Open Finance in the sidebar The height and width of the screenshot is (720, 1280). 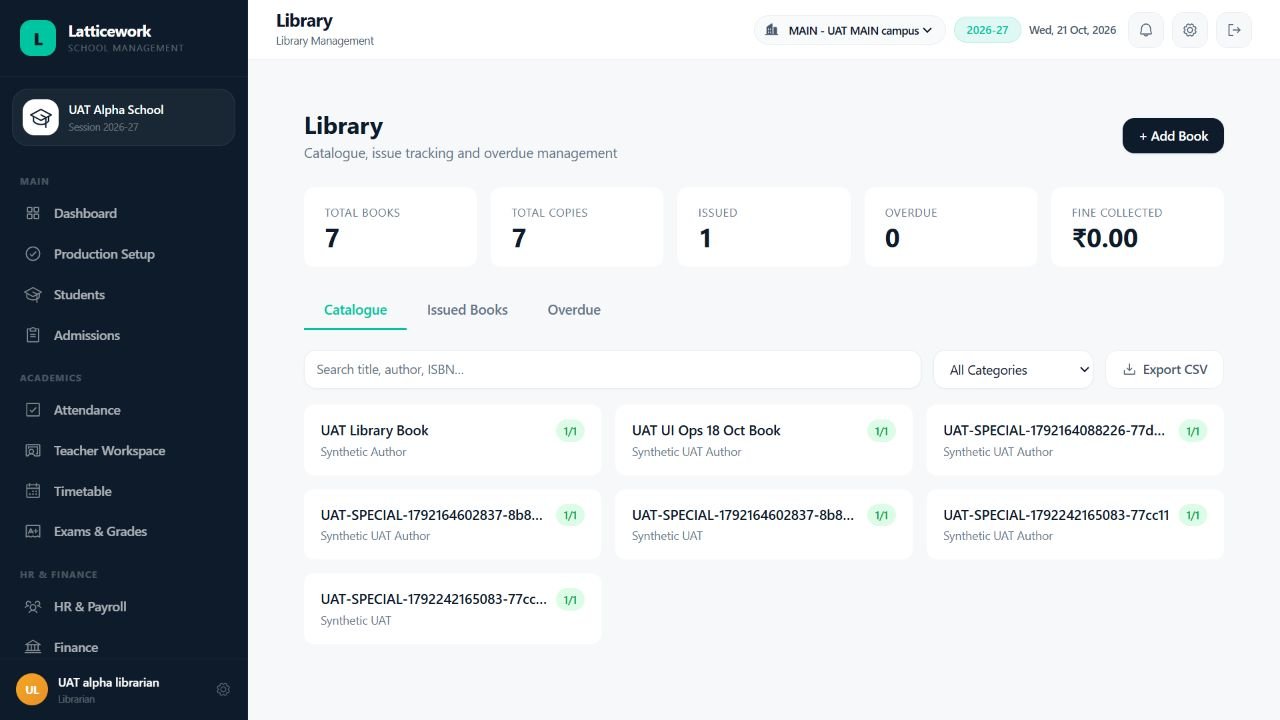[124, 647]
